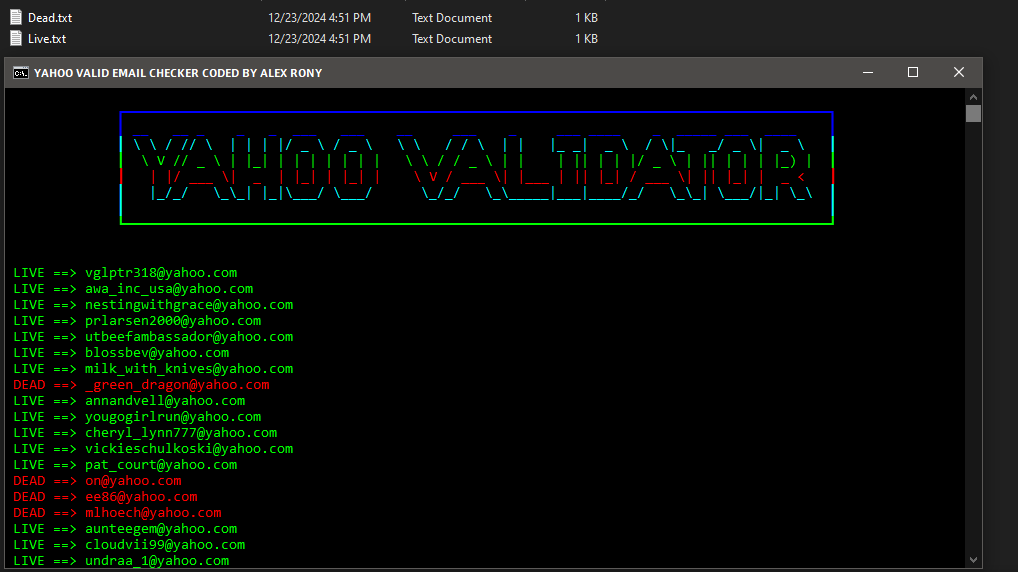Click the vickieschulkoski@yahoo.com line

(153, 449)
